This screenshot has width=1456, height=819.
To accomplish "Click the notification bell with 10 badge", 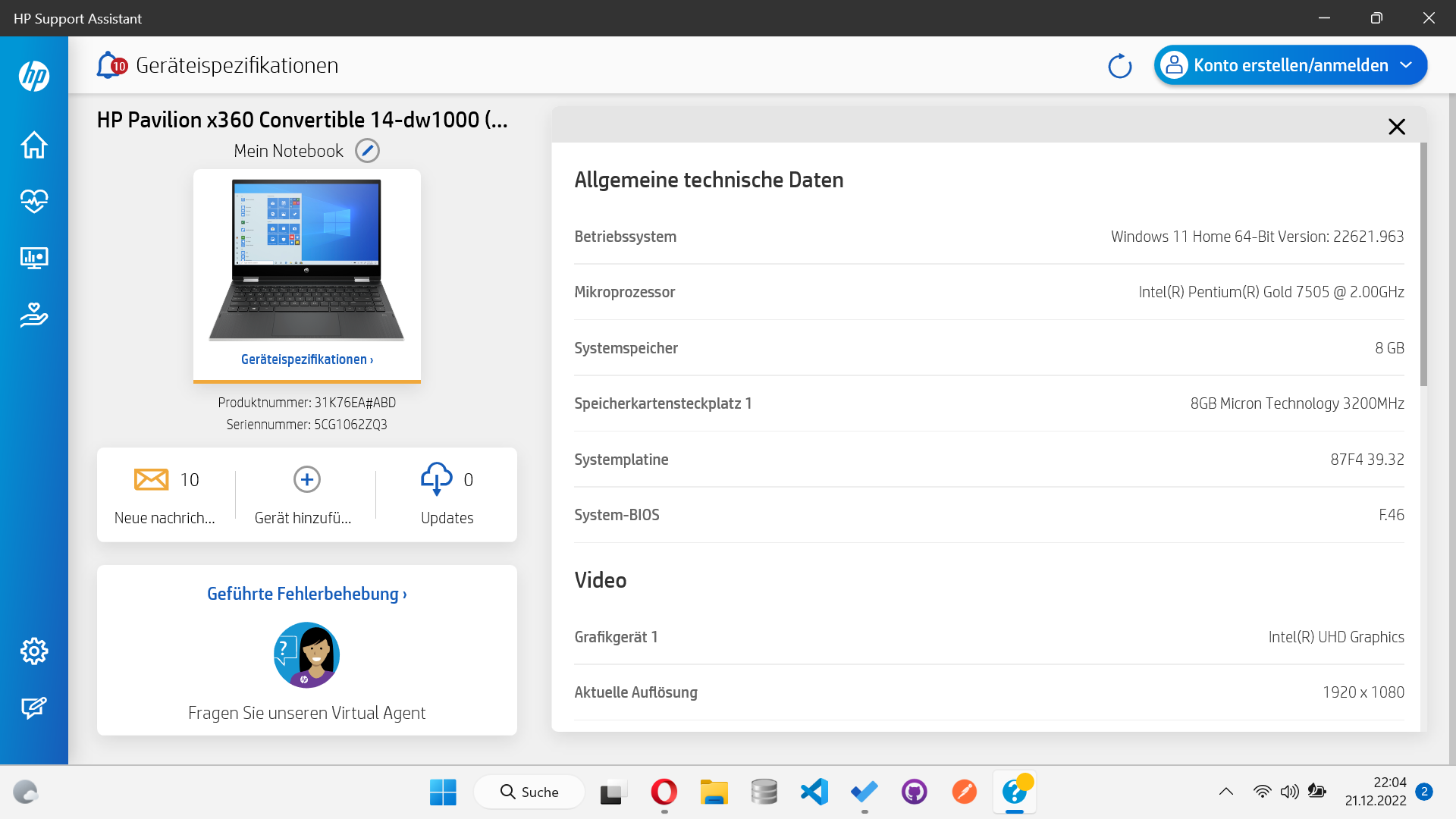I will coord(110,65).
